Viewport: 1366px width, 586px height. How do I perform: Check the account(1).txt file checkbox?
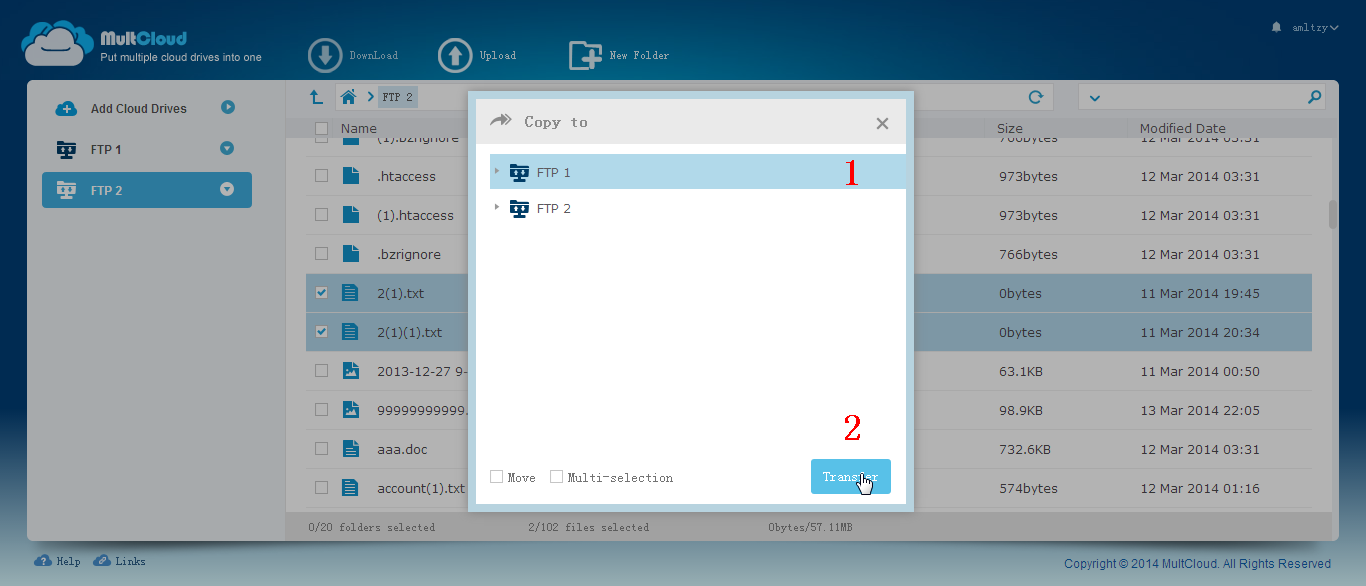[x=321, y=487]
